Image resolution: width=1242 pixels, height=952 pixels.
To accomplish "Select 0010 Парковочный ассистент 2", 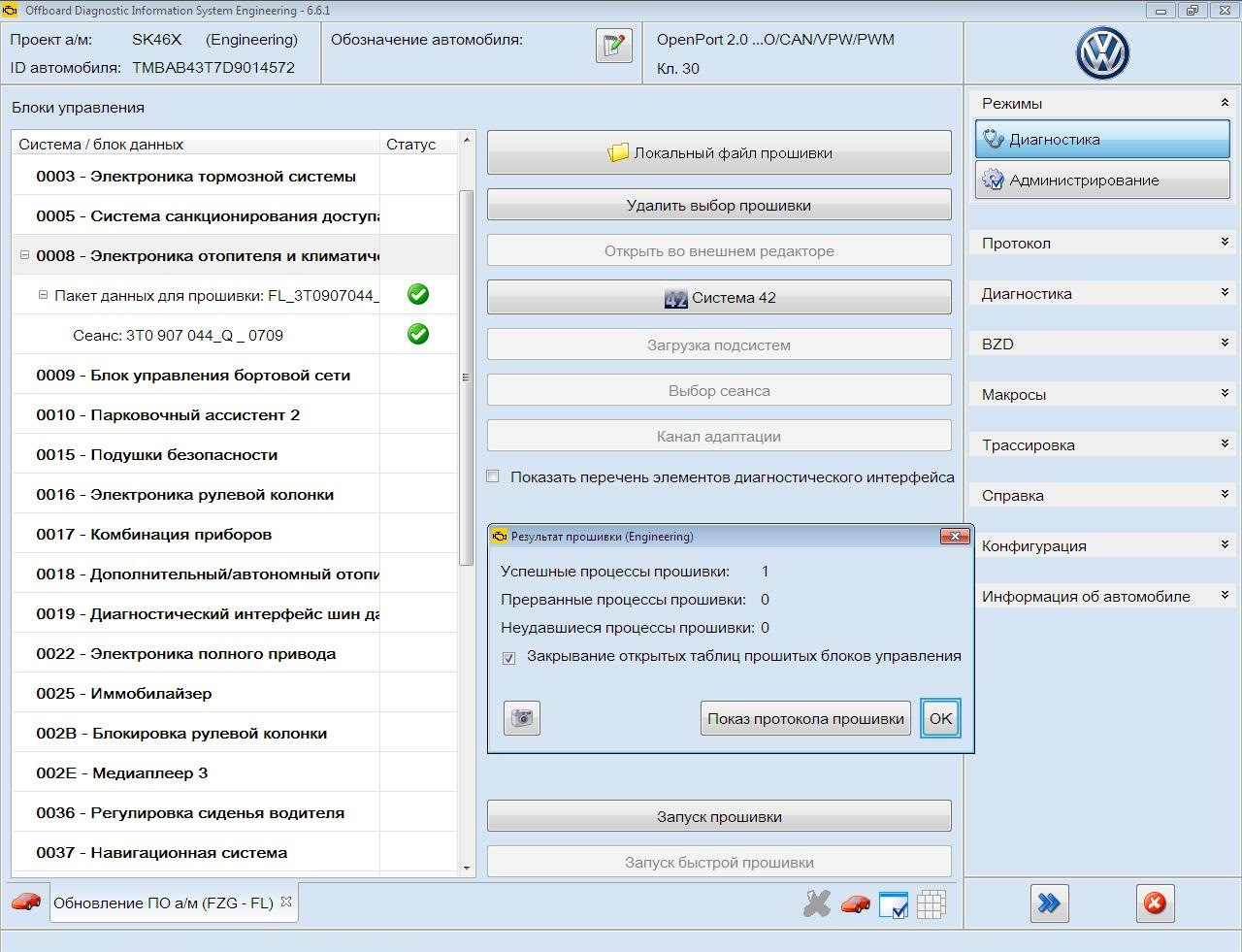I will coord(234,414).
